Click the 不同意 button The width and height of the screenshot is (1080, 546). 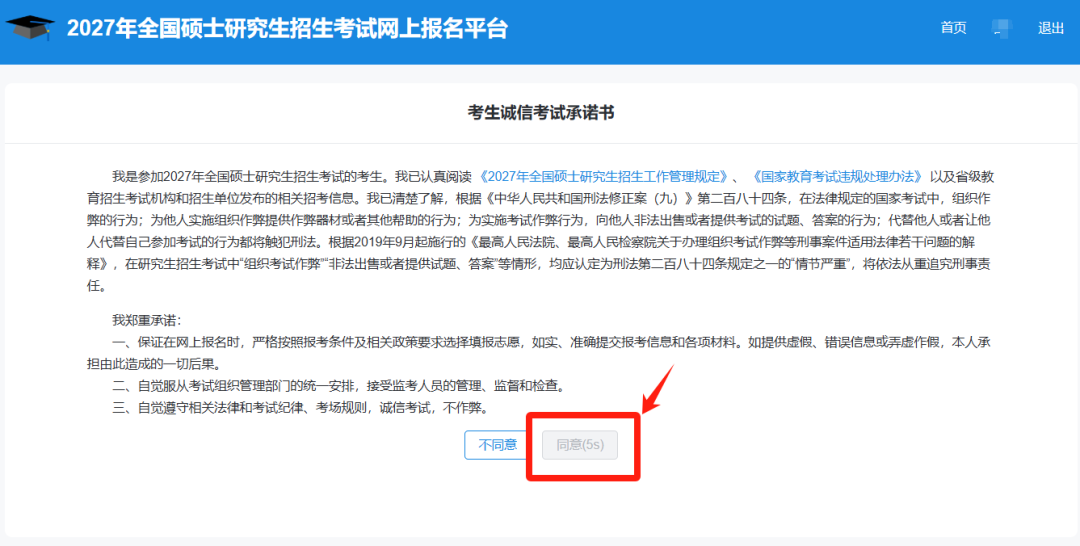tap(497, 445)
